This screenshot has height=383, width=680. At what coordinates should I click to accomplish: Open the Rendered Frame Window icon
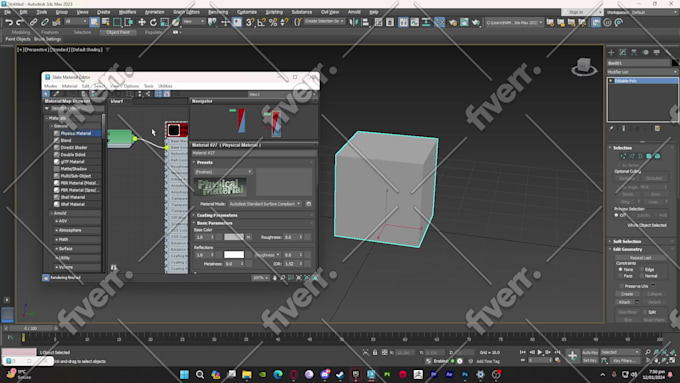464,22
